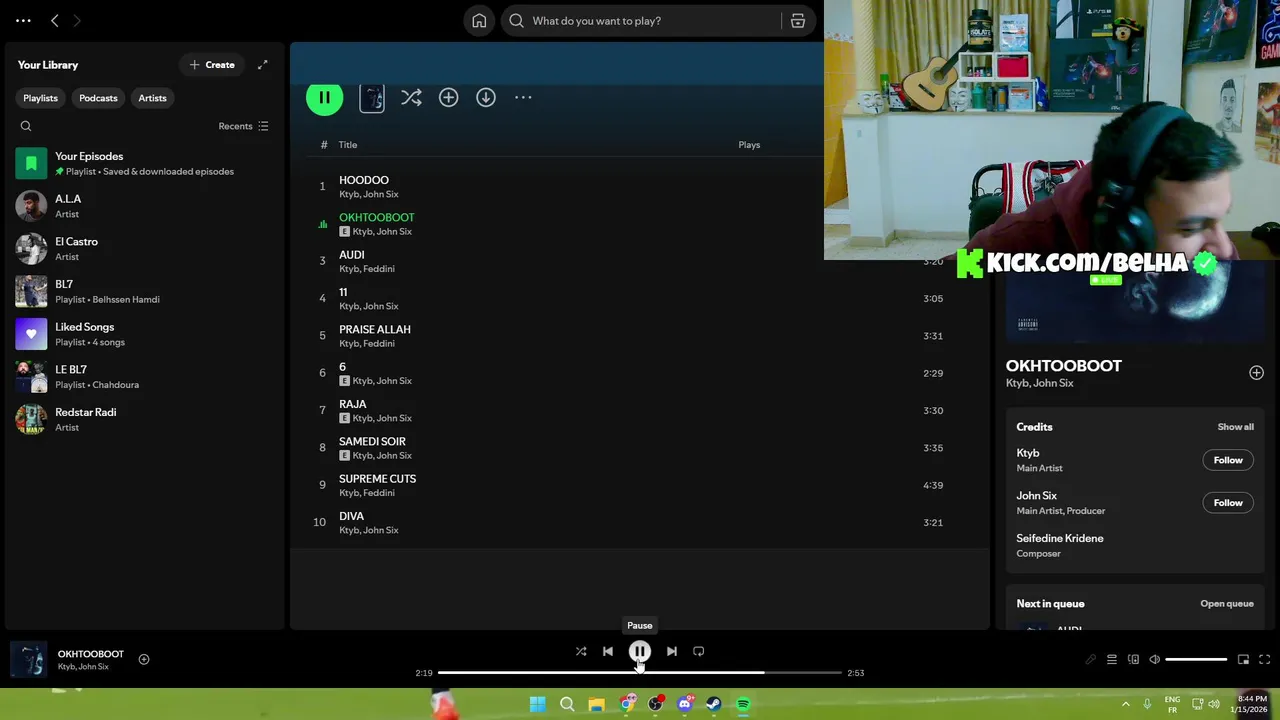1280x720 pixels.
Task: Open the three-dots app menu
Action: point(23,20)
